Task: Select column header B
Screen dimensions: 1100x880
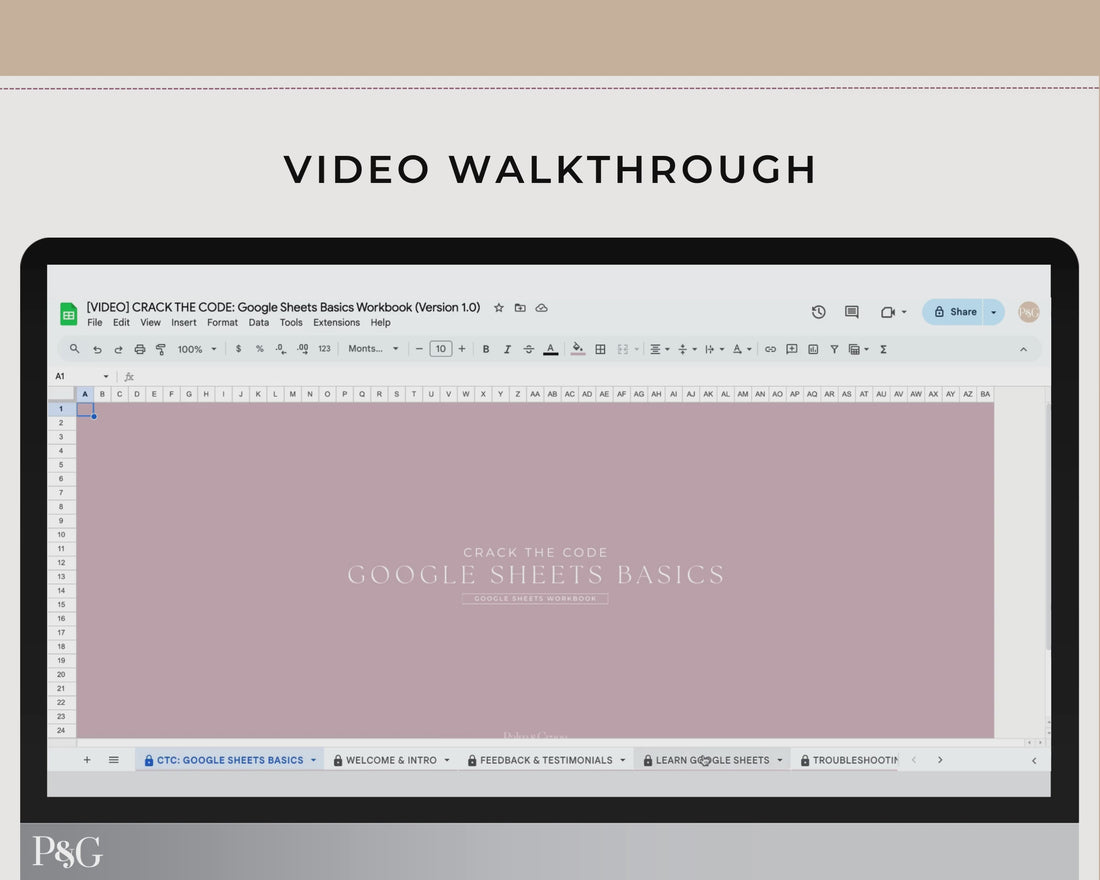Action: pyautogui.click(x=102, y=394)
